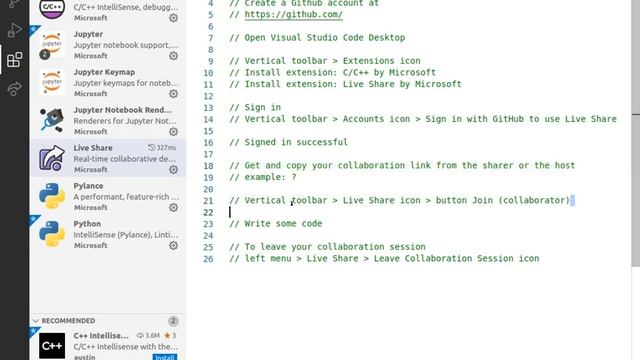The width and height of the screenshot is (640, 360).
Task: Select the Python extension logo
Action: pyautogui.click(x=52, y=234)
